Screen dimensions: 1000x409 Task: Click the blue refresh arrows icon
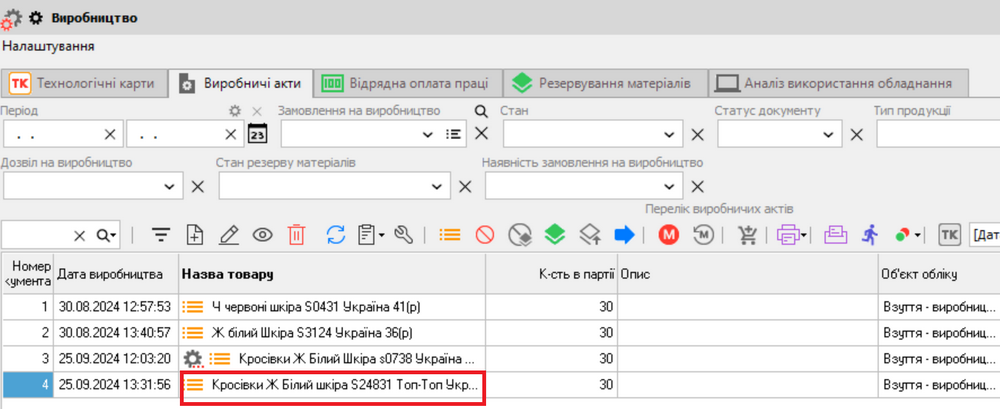coord(336,235)
